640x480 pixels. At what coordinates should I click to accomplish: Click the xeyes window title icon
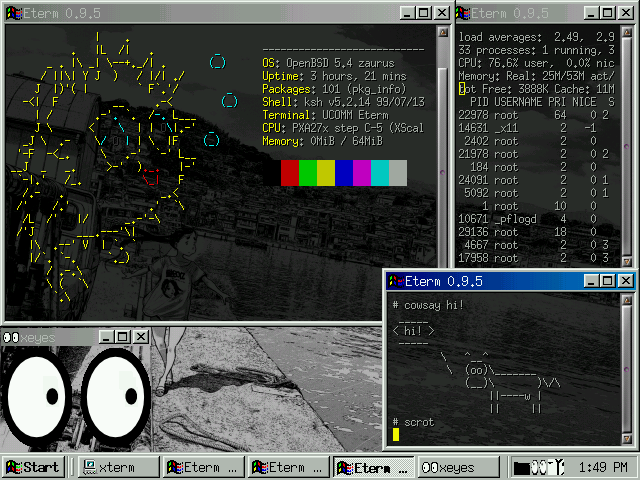(11, 338)
